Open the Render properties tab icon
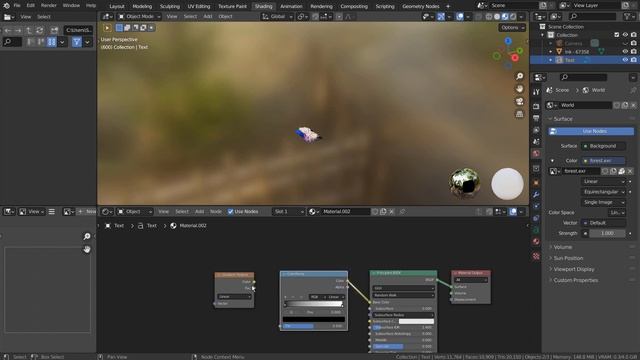The height and width of the screenshot is (360, 640). tap(536, 106)
